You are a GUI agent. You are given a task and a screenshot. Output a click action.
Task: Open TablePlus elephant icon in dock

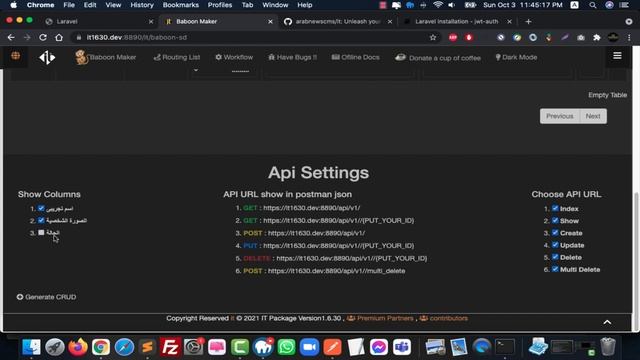(x=263, y=347)
